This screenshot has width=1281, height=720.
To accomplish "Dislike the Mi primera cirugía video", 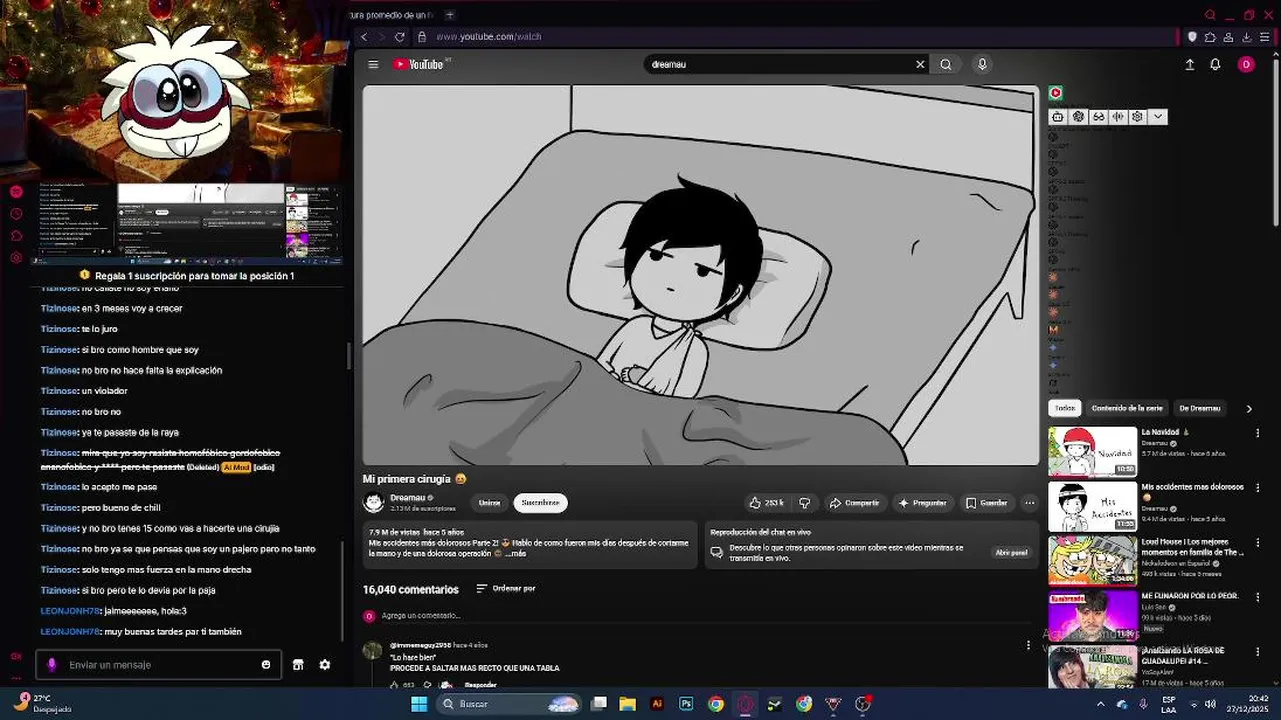I will tap(804, 503).
